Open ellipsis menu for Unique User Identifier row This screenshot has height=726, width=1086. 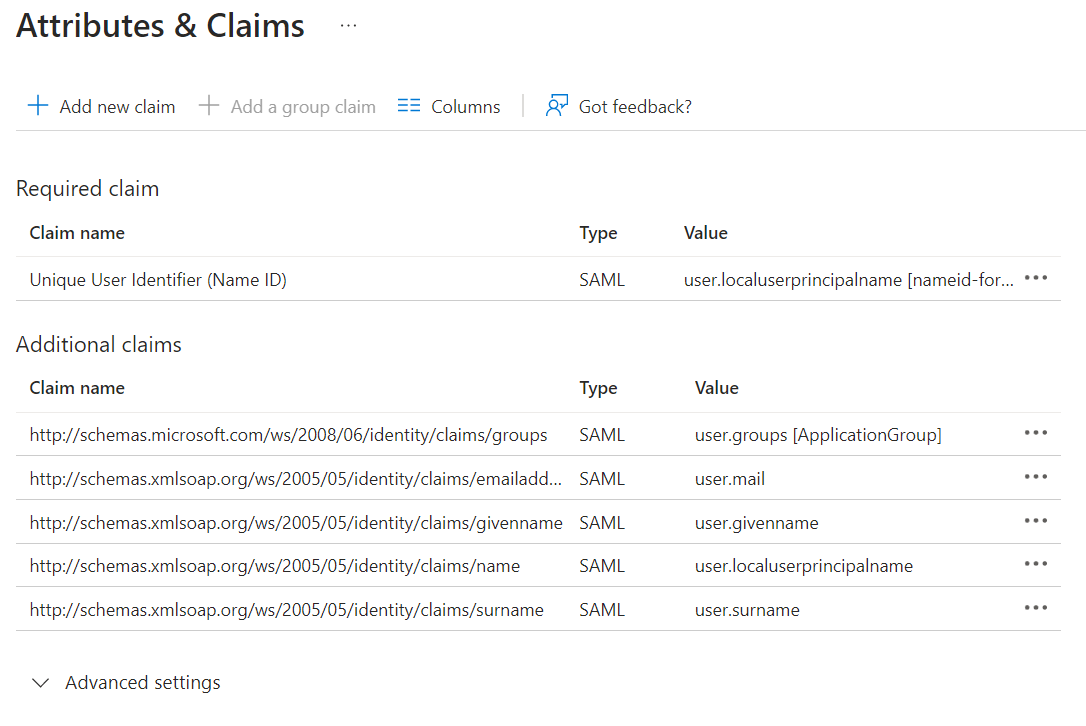[x=1036, y=278]
